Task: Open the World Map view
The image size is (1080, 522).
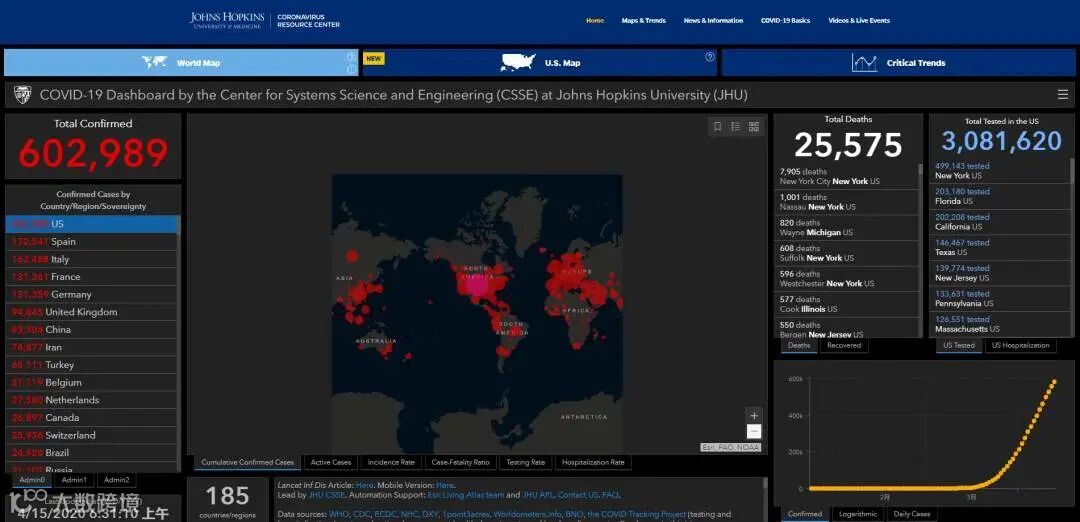Action: pyautogui.click(x=181, y=63)
